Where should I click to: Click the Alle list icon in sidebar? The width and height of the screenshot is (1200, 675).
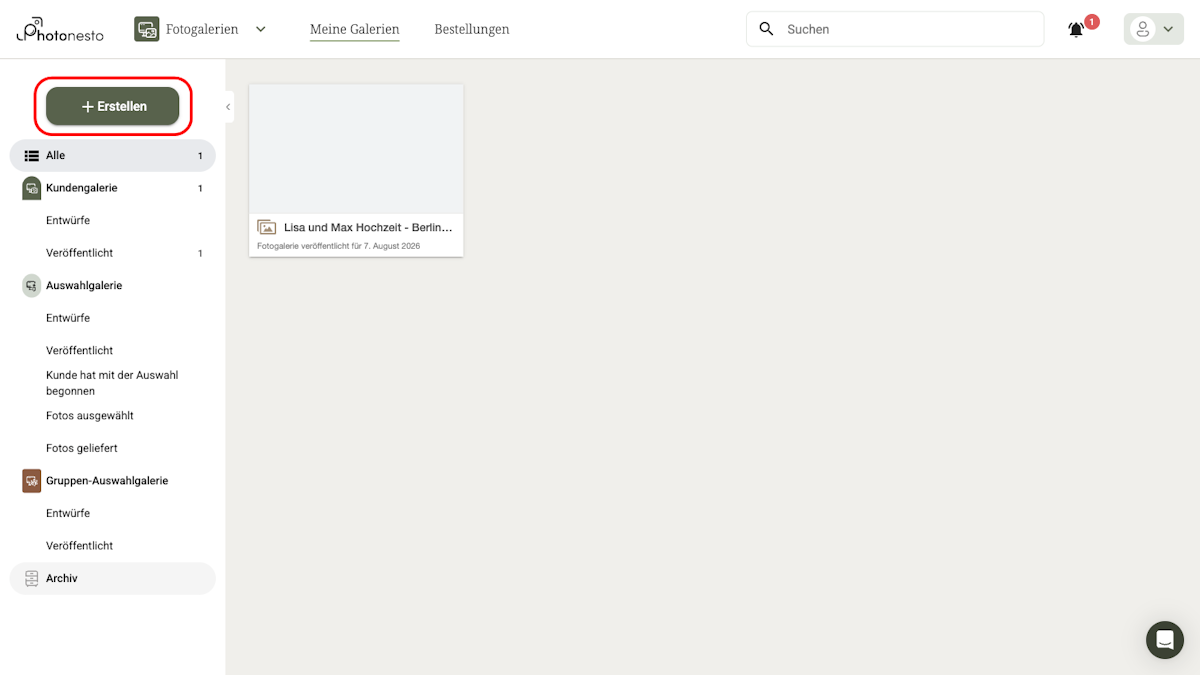point(31,155)
